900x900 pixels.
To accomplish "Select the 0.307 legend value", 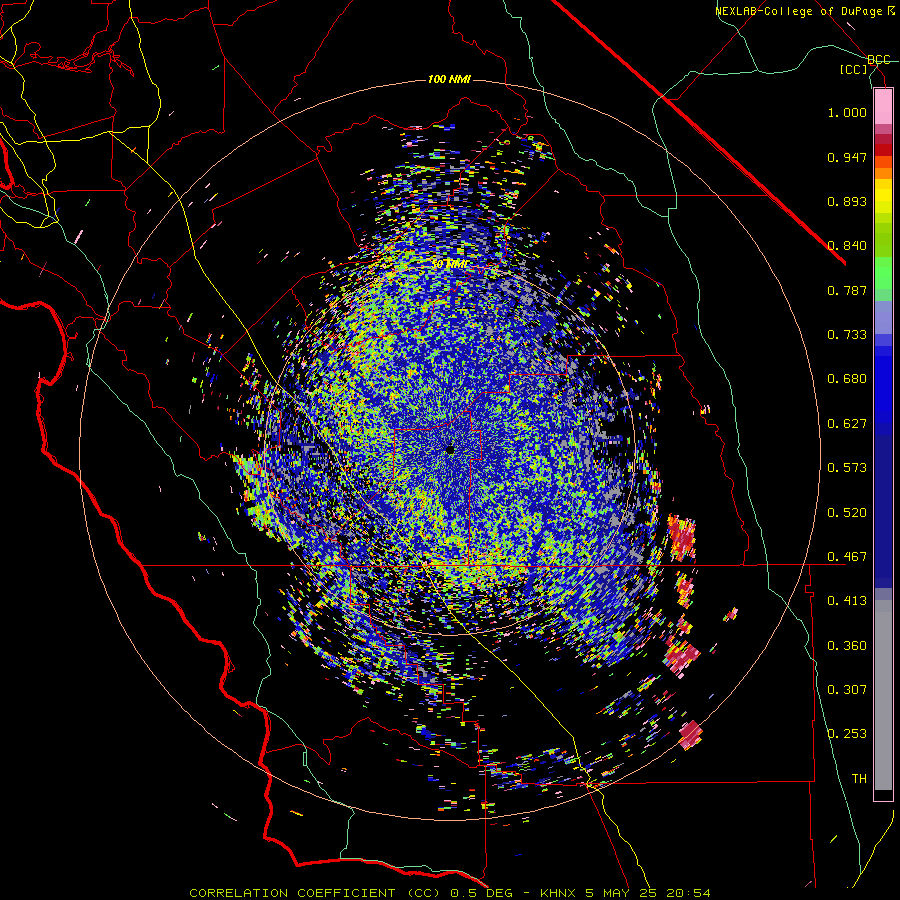I will pyautogui.click(x=847, y=689).
